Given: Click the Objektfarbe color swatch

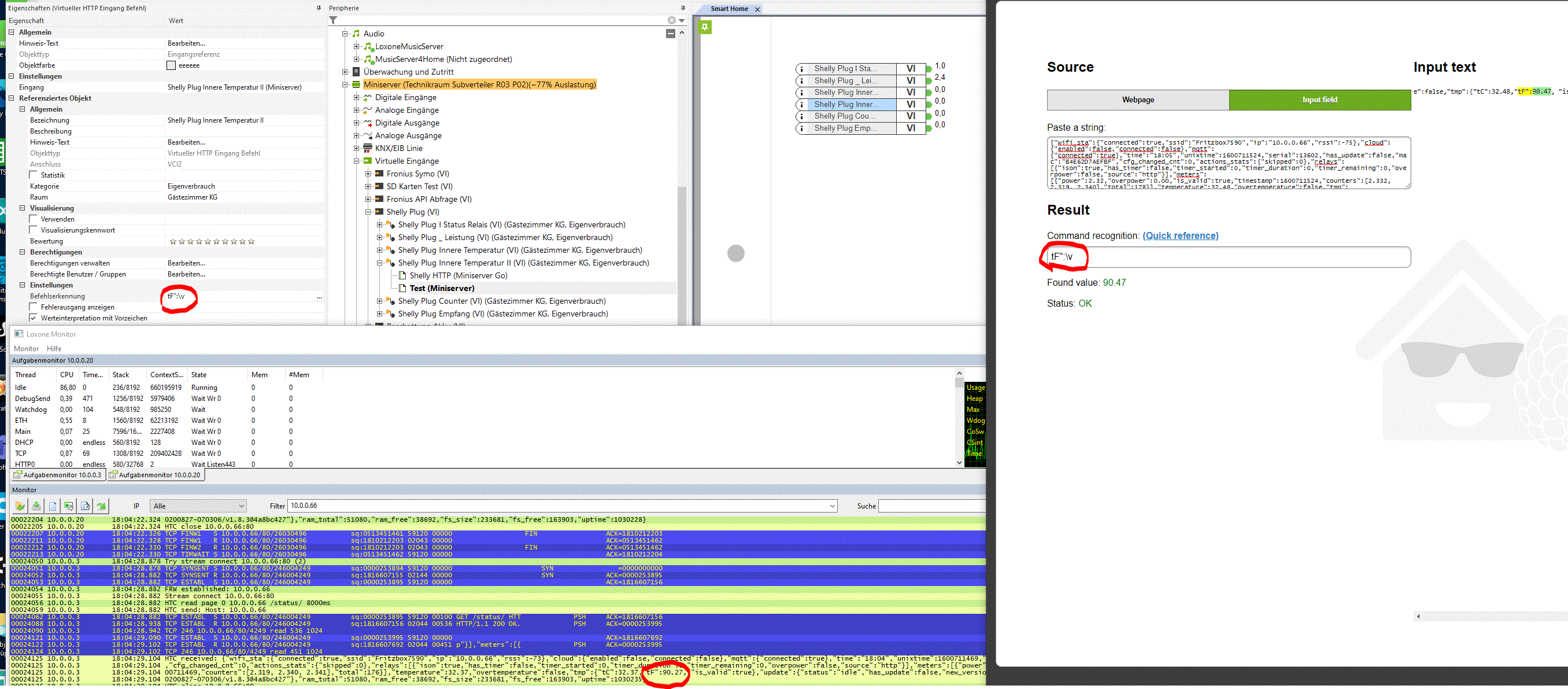Looking at the screenshot, I should click(x=171, y=65).
